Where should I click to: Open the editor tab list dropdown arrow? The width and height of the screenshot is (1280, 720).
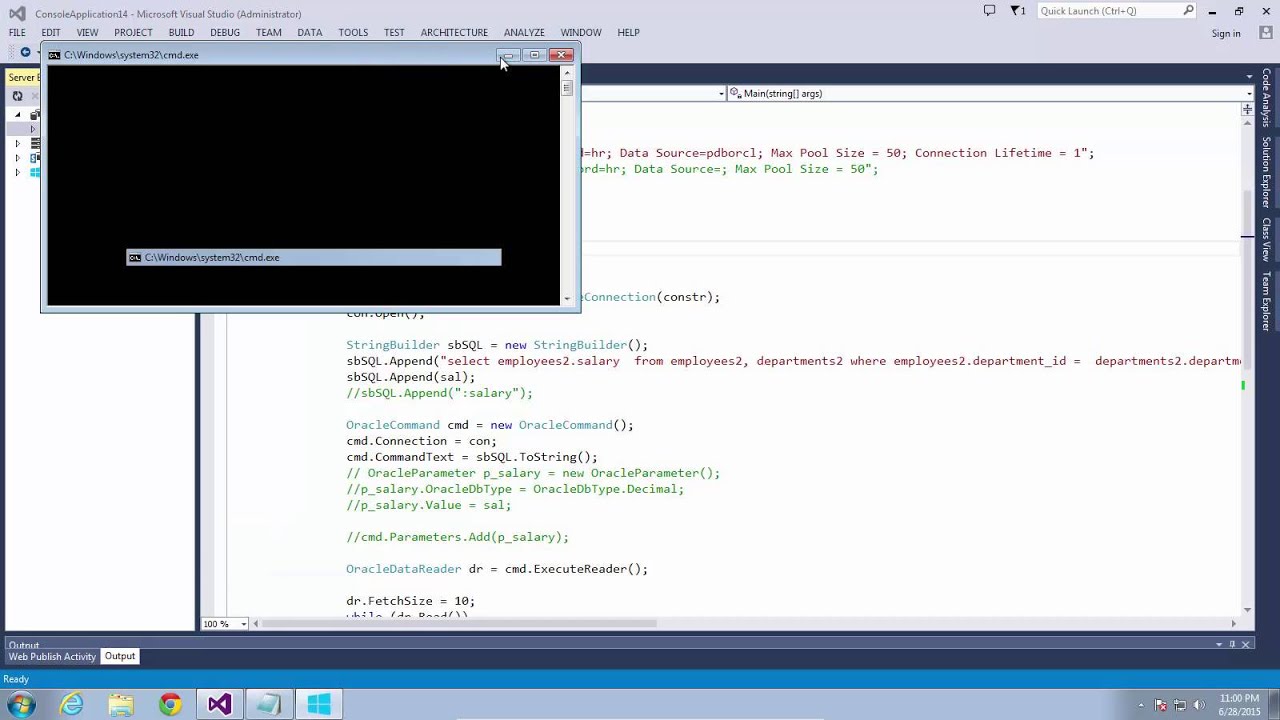[1249, 77]
